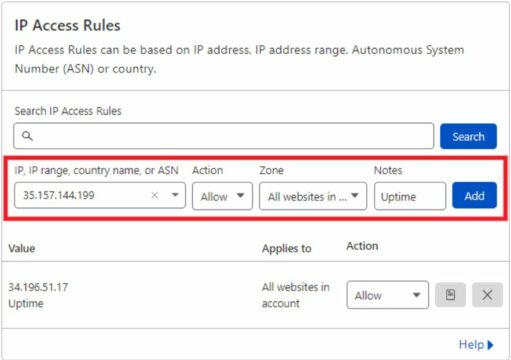511x360 pixels.
Task: Change action for 34.196.51.17 rule
Action: click(x=388, y=295)
